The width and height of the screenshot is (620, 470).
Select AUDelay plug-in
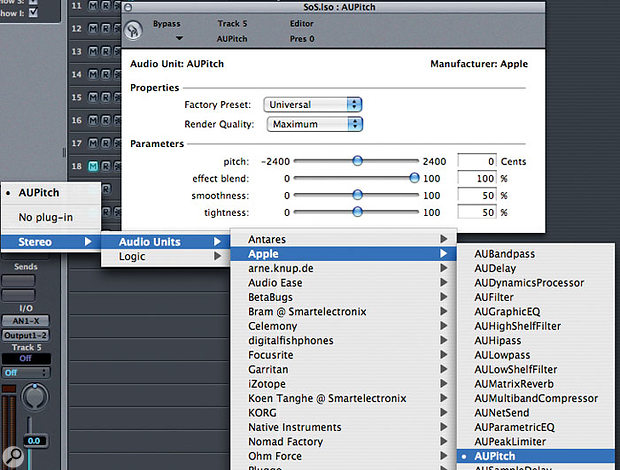(x=536, y=268)
